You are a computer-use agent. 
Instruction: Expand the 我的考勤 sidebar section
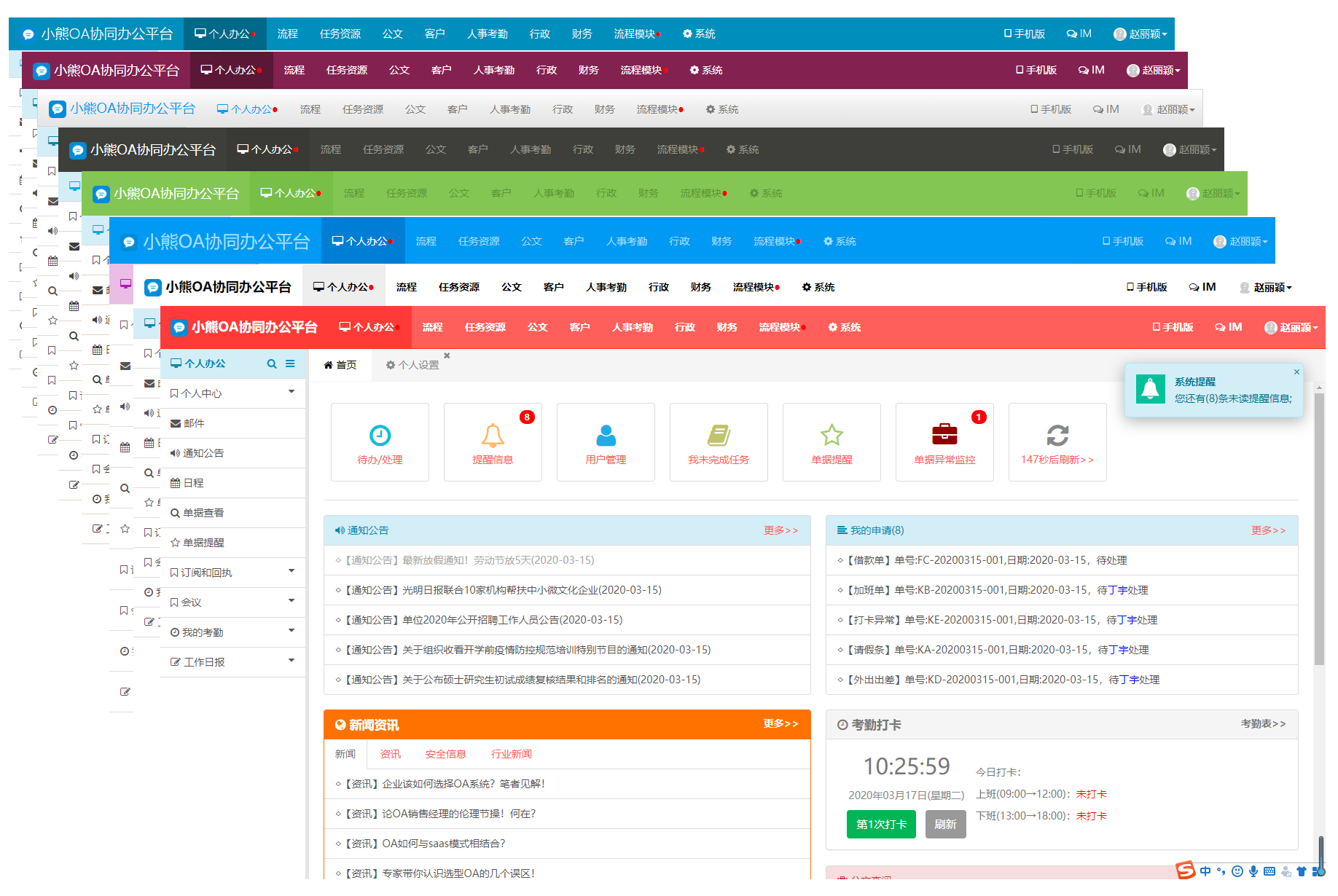pyautogui.click(x=232, y=632)
